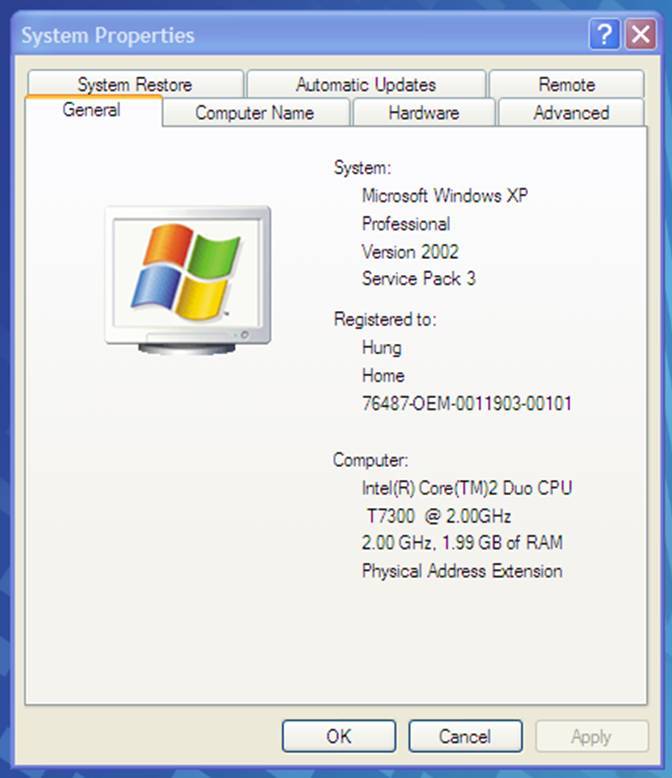
Task: Close the System Properties dialog
Action: point(640,36)
